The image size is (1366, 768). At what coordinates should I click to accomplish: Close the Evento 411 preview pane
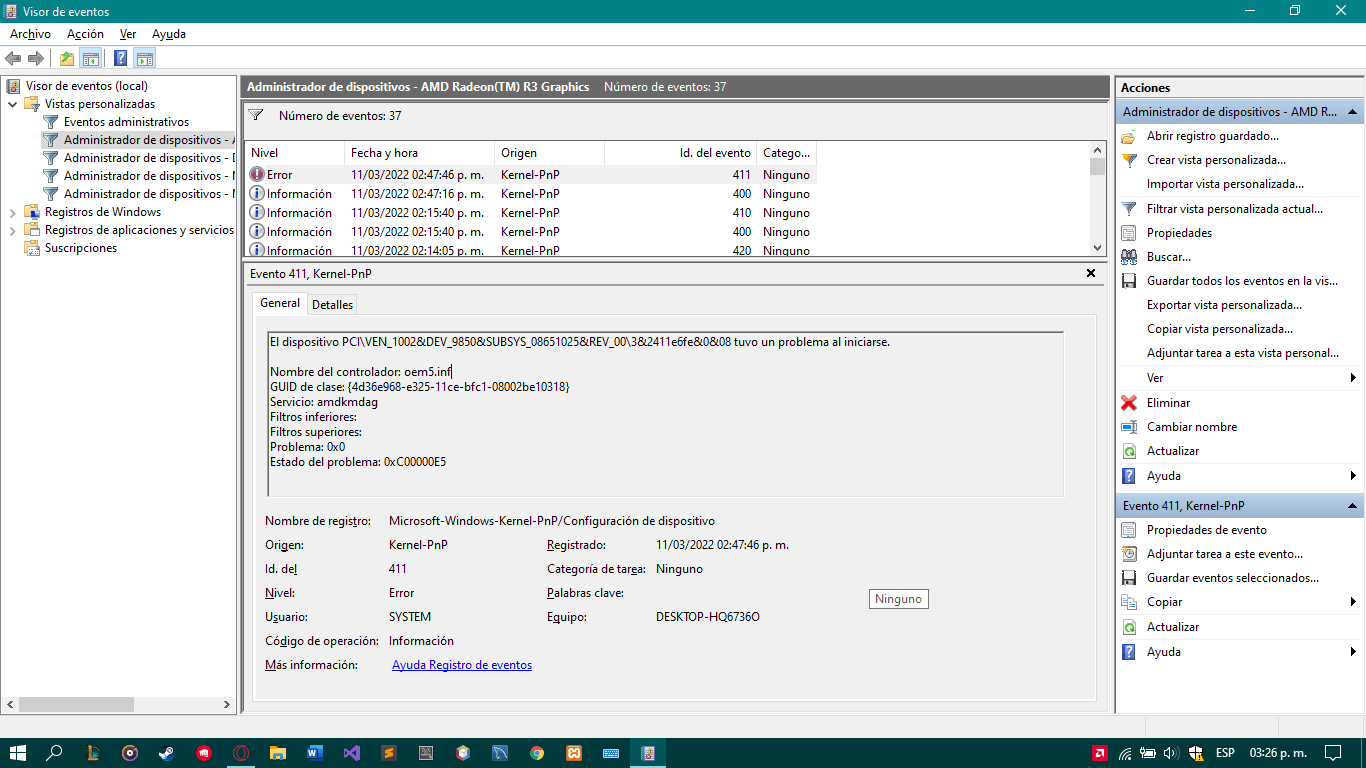coord(1091,273)
